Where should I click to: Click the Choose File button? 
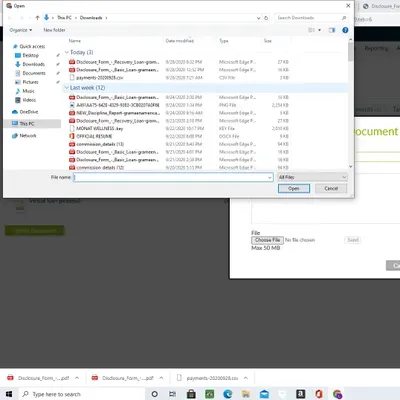click(x=267, y=240)
